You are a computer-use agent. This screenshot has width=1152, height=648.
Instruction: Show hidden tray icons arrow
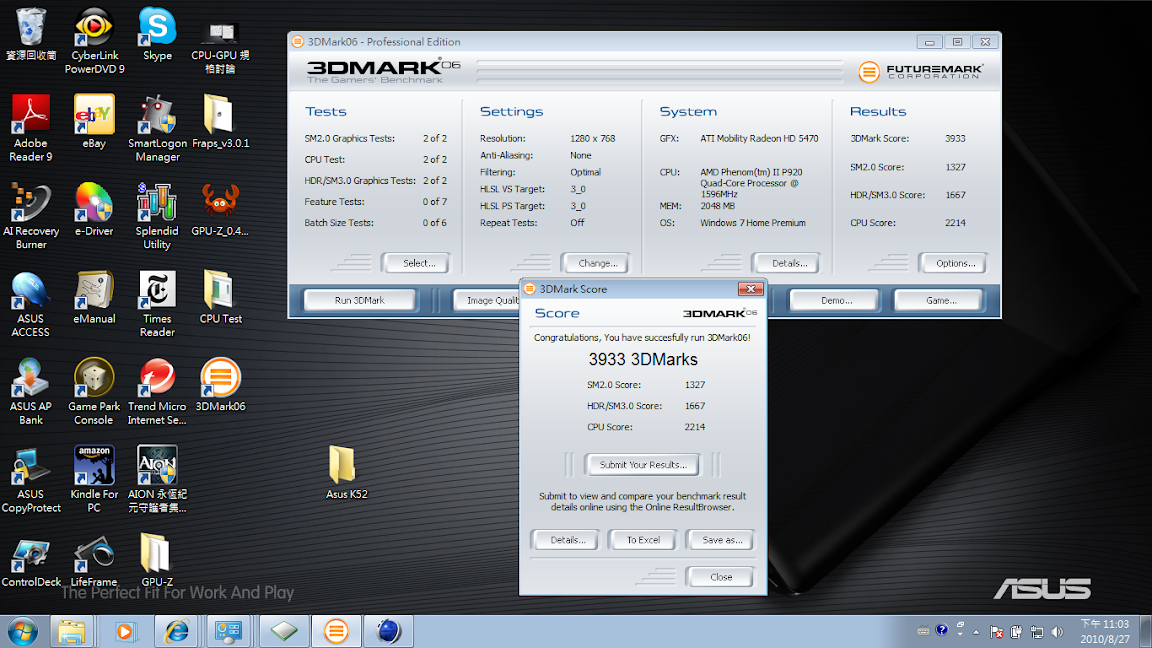976,632
